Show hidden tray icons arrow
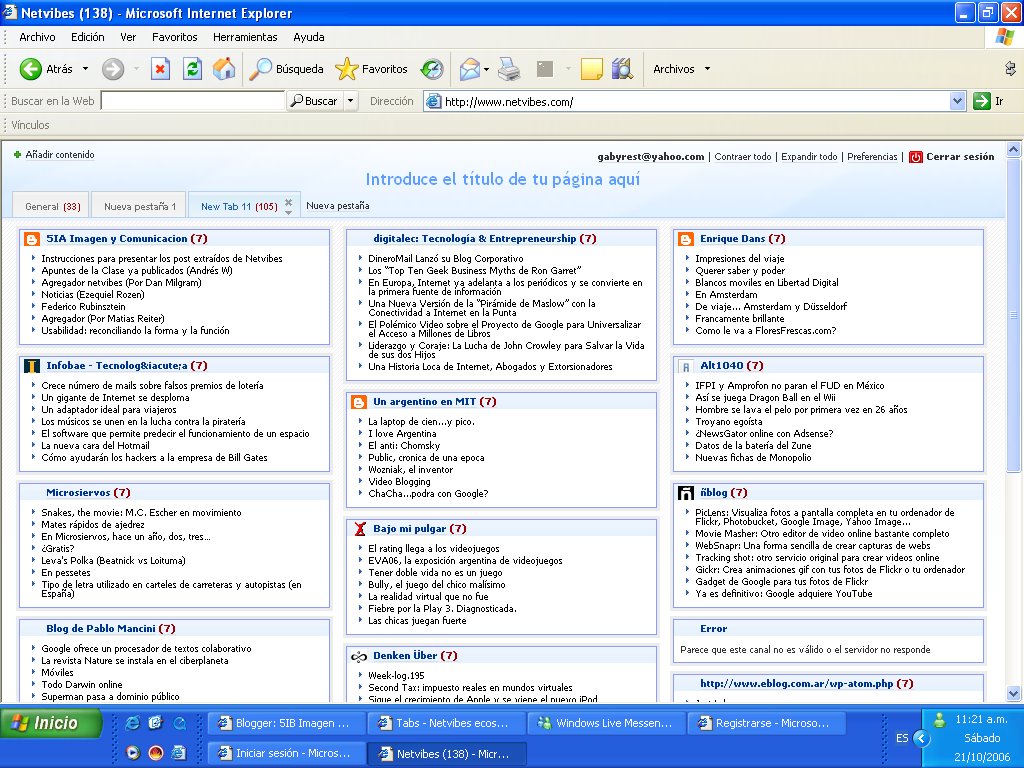1024x768 pixels. click(x=921, y=738)
